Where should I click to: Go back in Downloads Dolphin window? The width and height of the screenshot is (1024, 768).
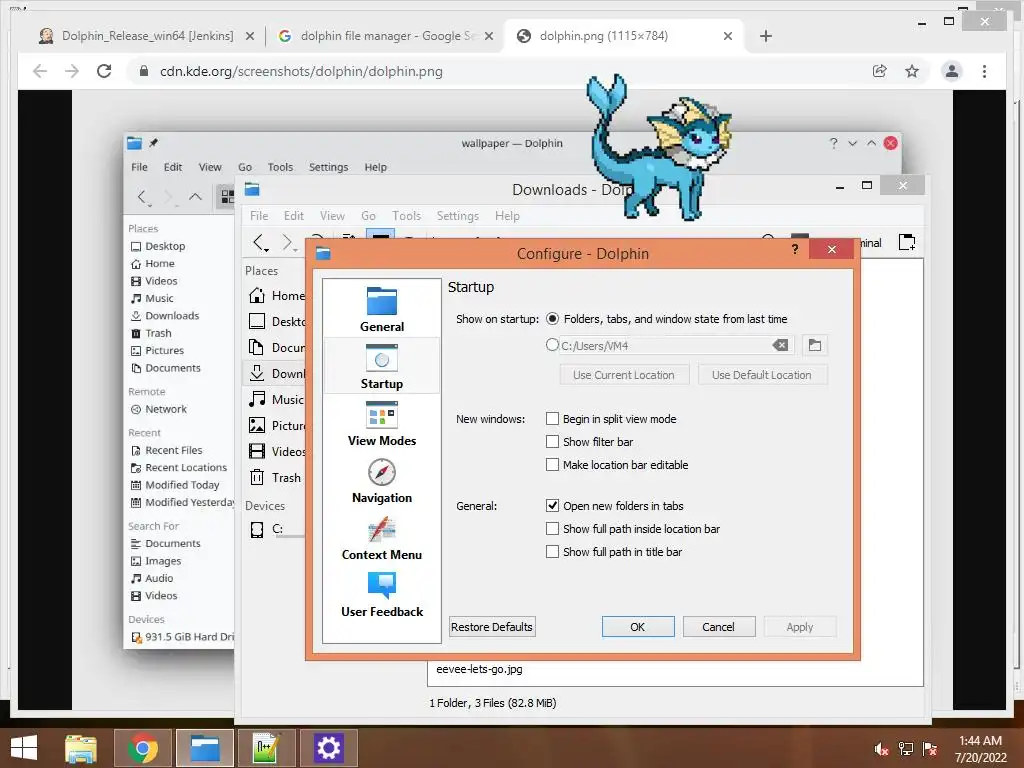[x=260, y=242]
